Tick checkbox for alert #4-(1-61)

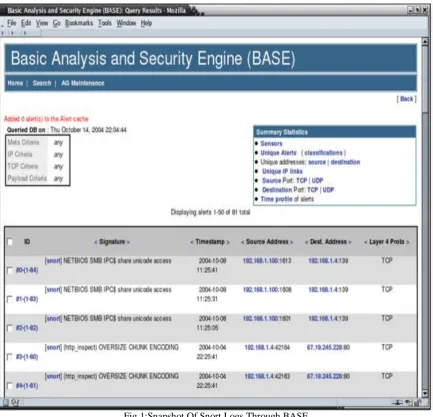10,386
